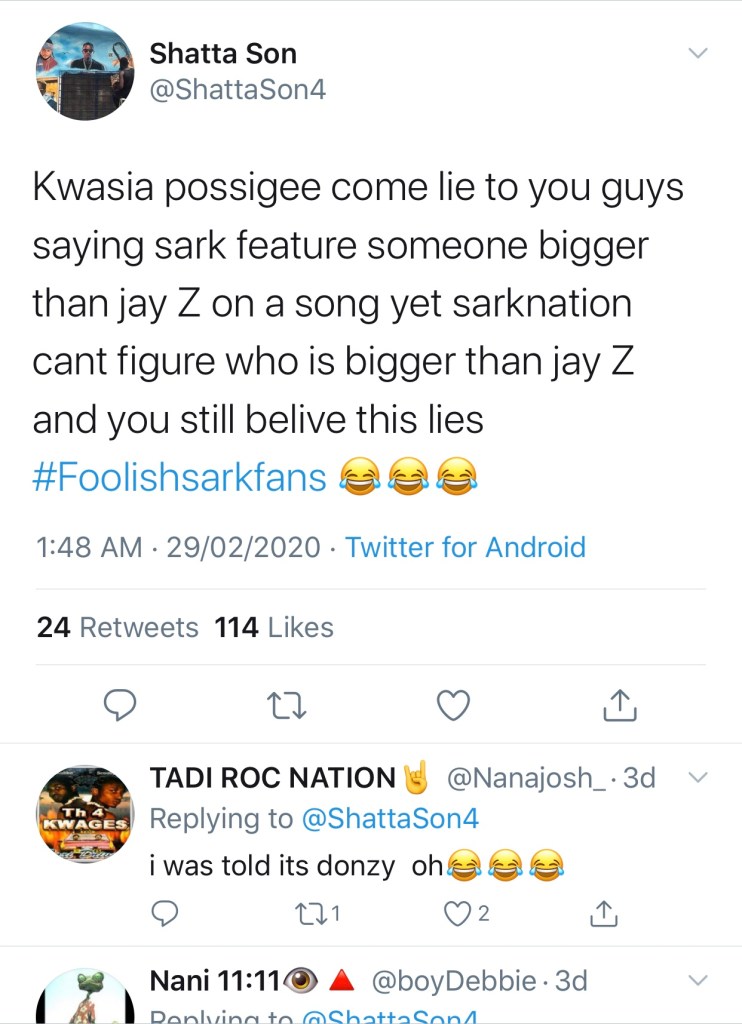Open Twitter for Android source link
Screen dimensions: 742x1024
465,547
